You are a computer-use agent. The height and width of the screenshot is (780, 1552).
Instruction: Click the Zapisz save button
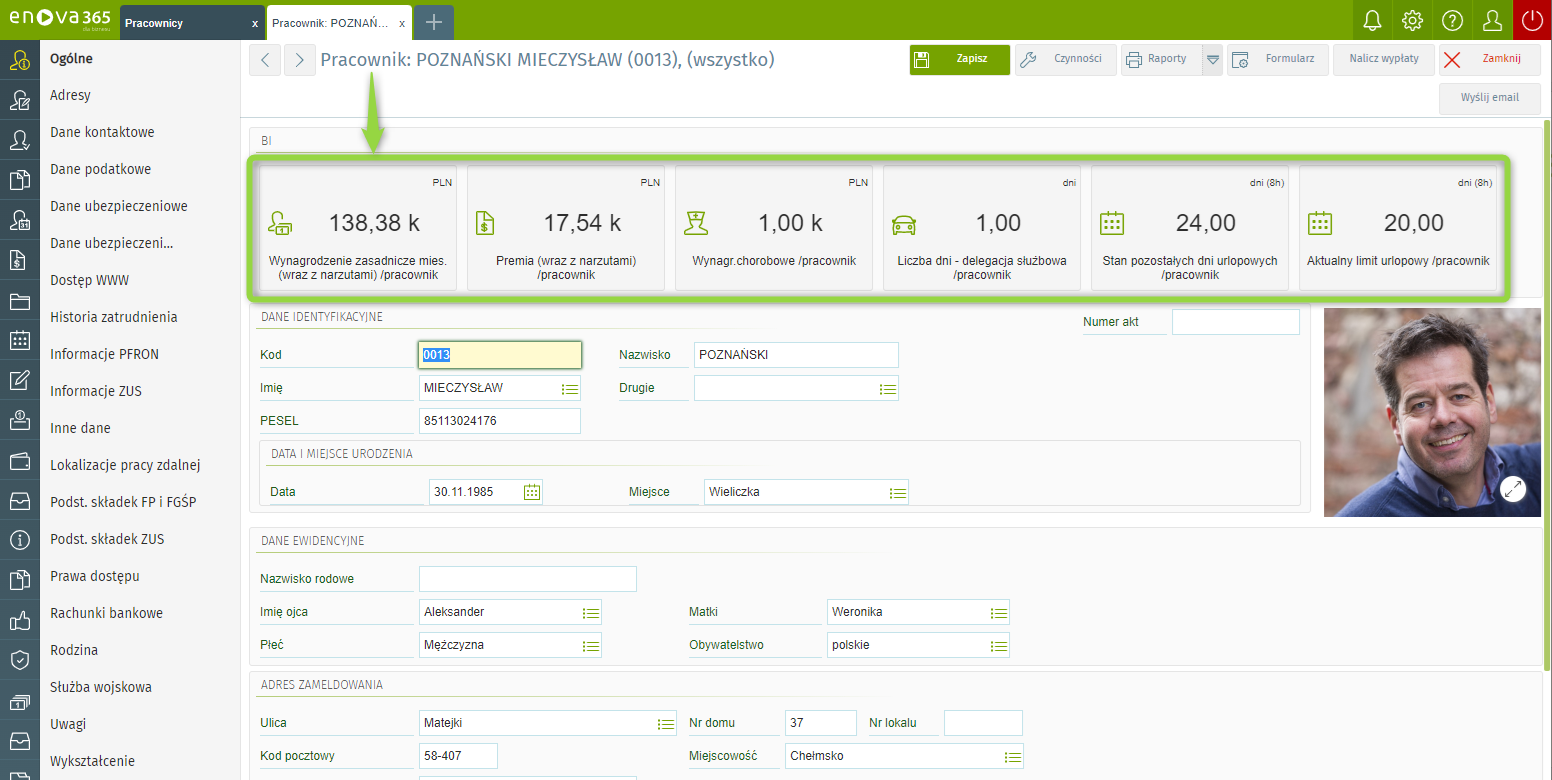[959, 59]
